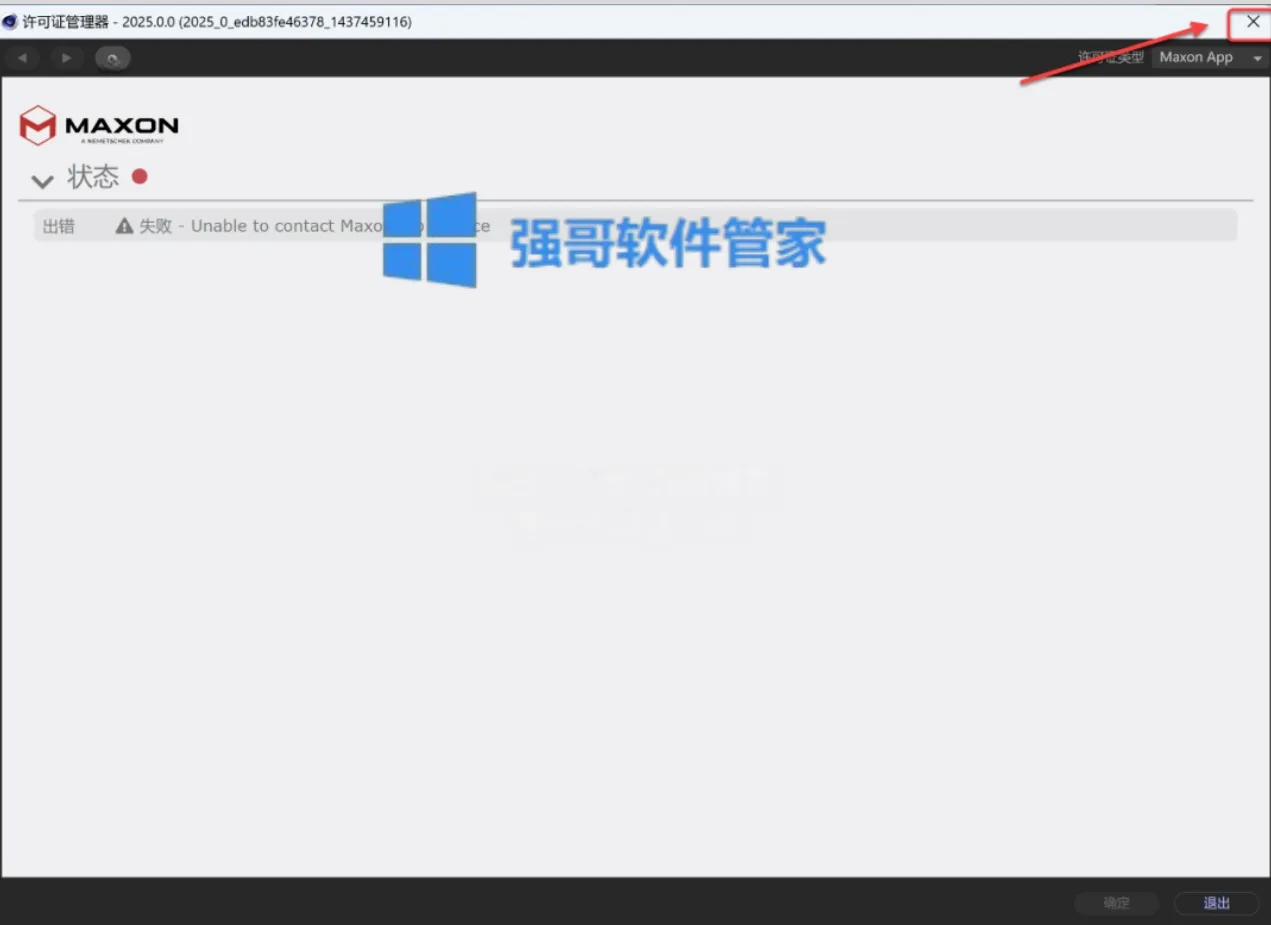Click the refresh button in toolbar
Screen dimensions: 1271x925
[x=113, y=59]
